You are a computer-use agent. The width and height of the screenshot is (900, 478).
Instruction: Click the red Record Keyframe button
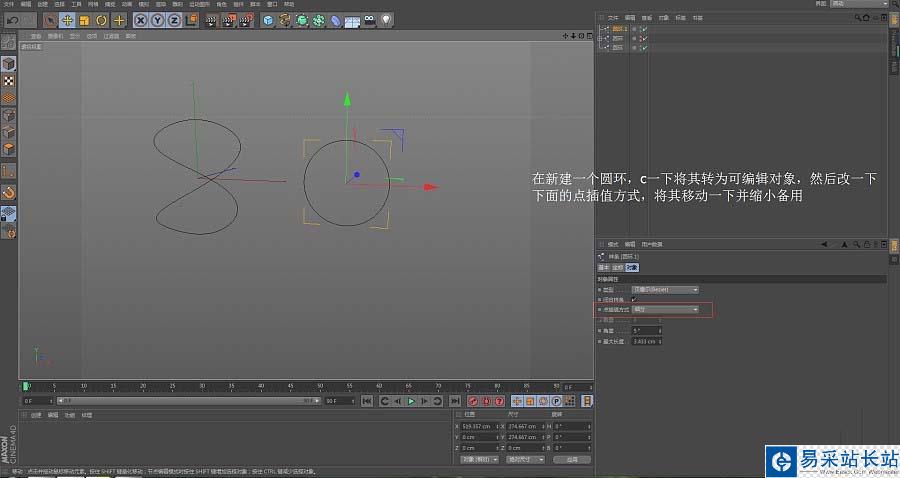473,401
